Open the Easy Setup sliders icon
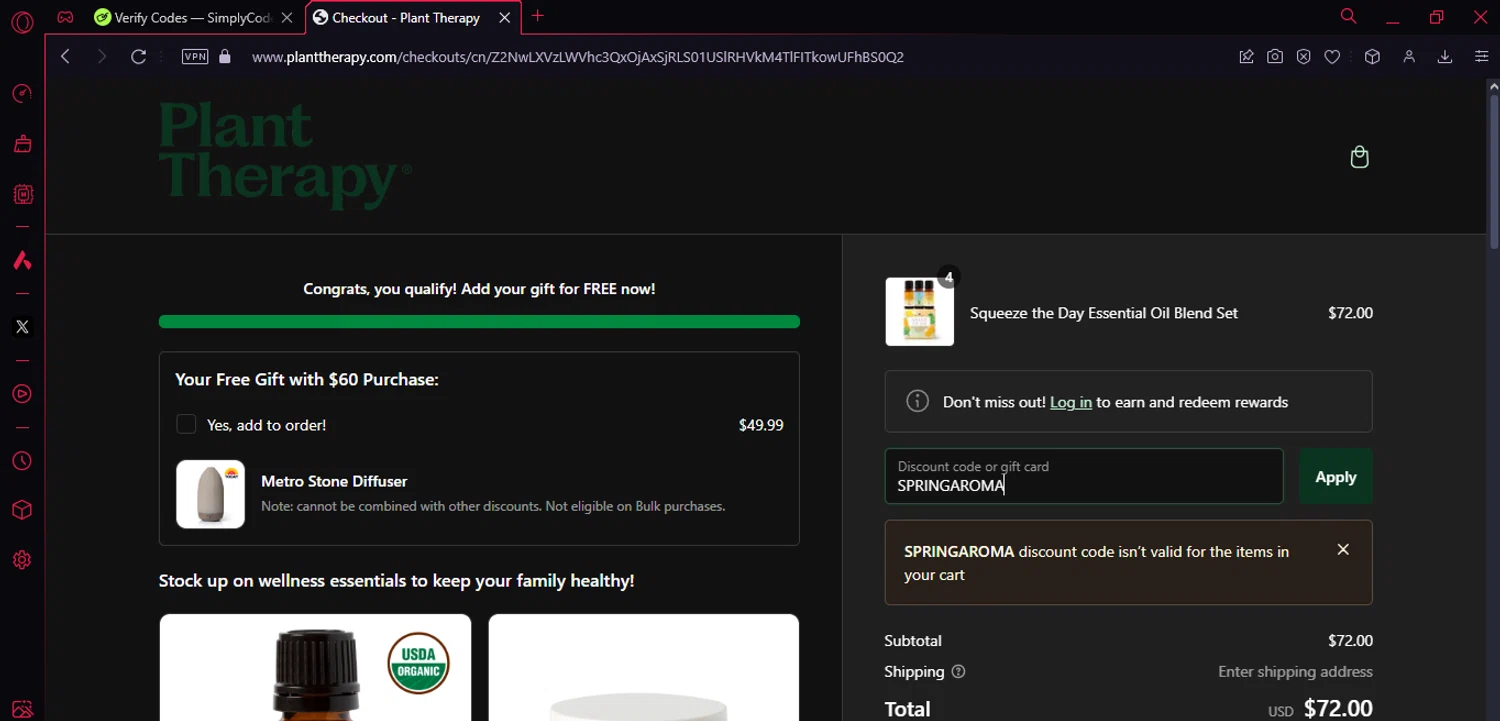This screenshot has height=721, width=1500. tap(1482, 57)
